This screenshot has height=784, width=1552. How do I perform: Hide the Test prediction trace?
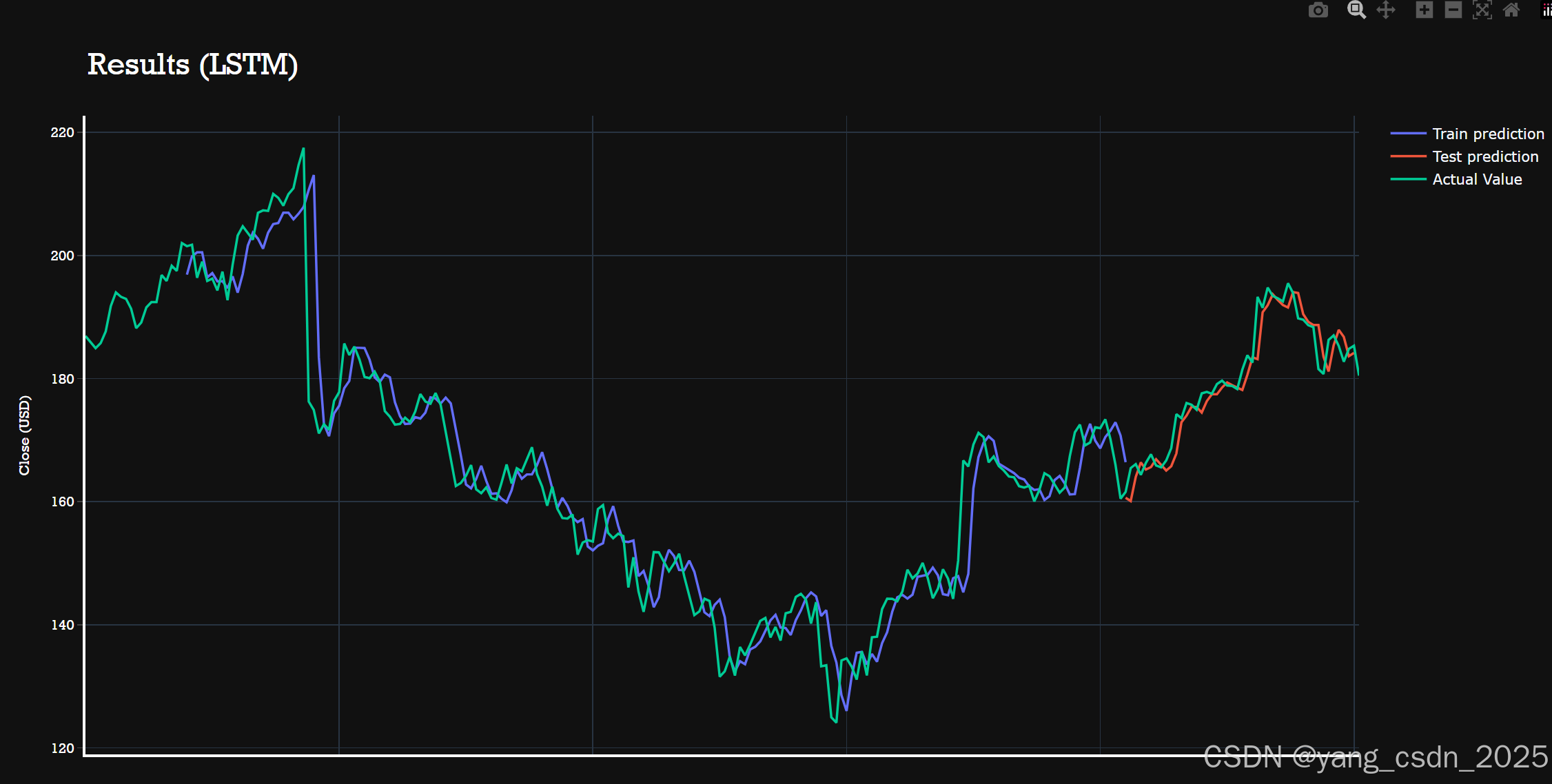tap(1485, 156)
